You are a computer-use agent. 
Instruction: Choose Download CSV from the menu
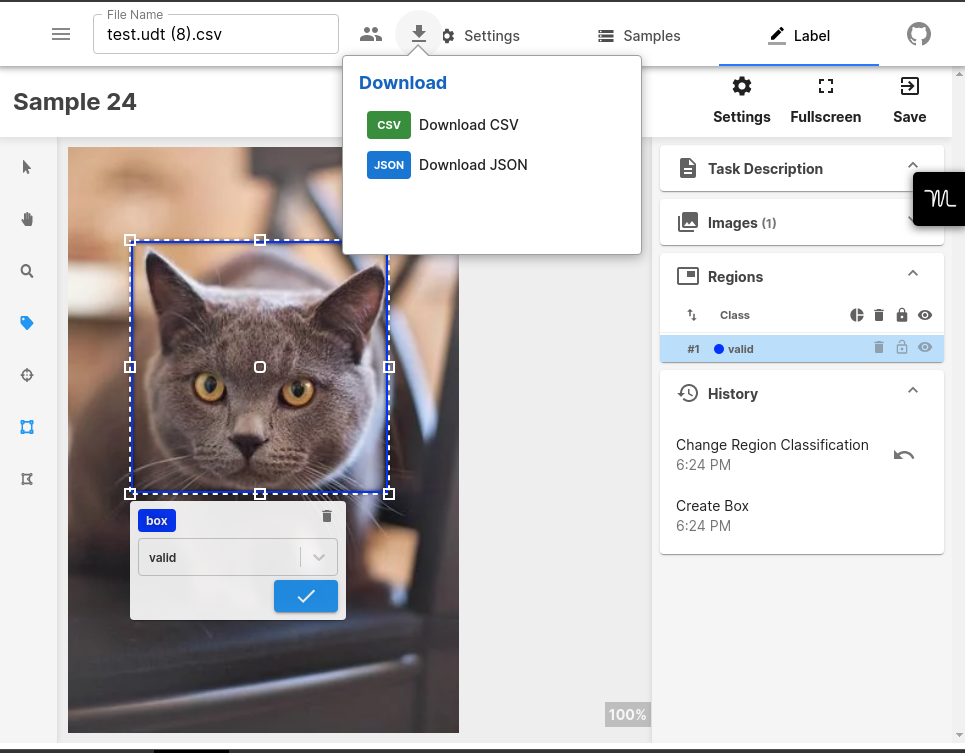coord(468,125)
